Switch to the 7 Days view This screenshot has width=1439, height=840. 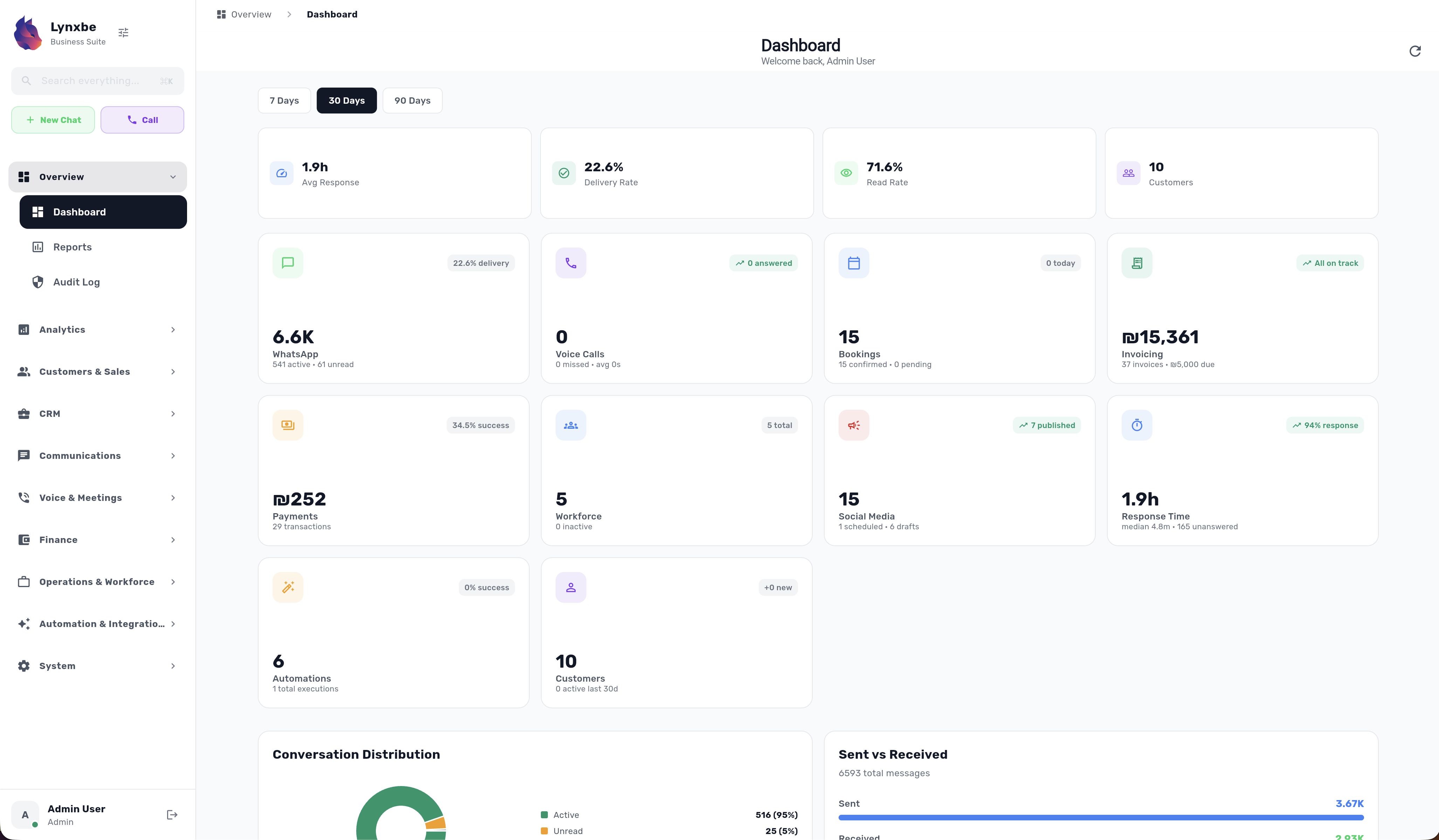(x=284, y=101)
